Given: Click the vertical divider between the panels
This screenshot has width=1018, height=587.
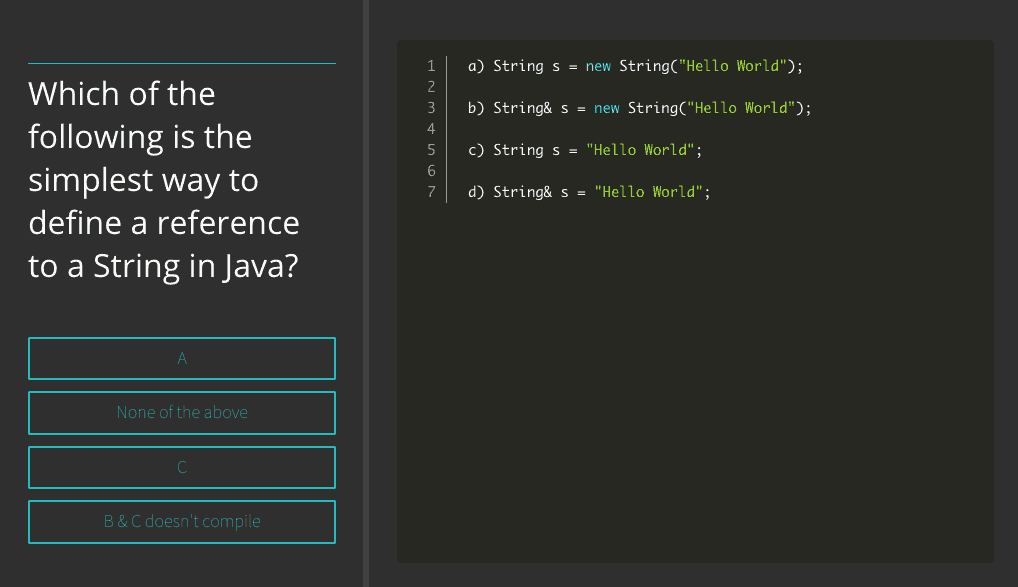Looking at the screenshot, I should point(366,293).
